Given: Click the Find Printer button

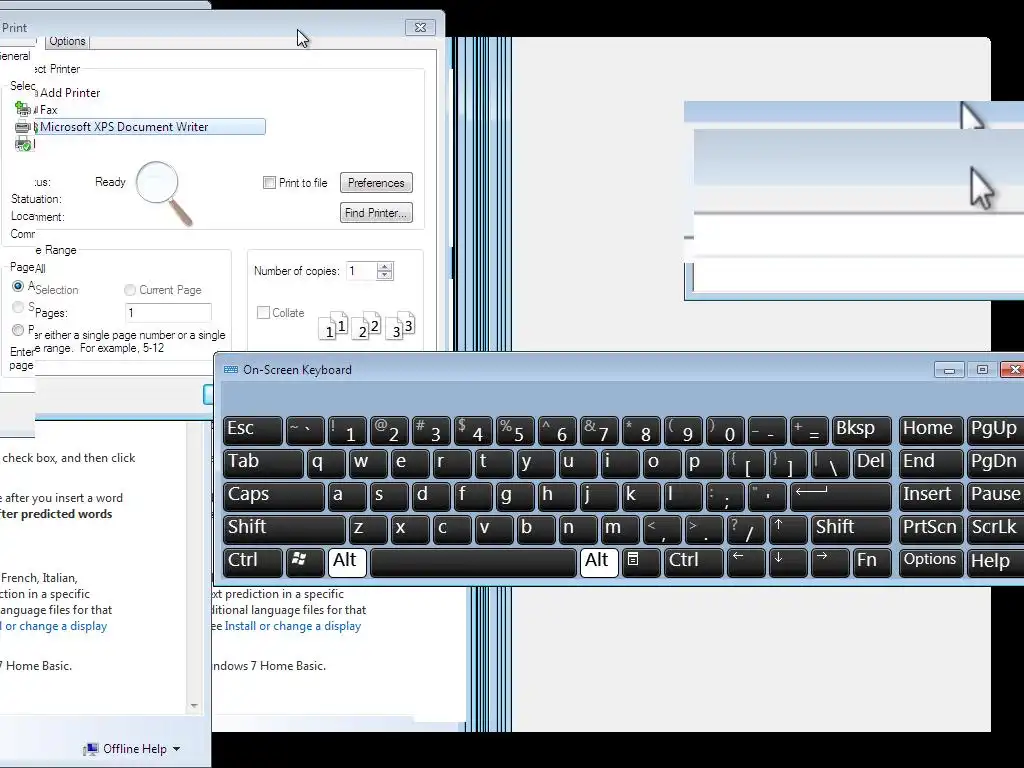Looking at the screenshot, I should (376, 213).
